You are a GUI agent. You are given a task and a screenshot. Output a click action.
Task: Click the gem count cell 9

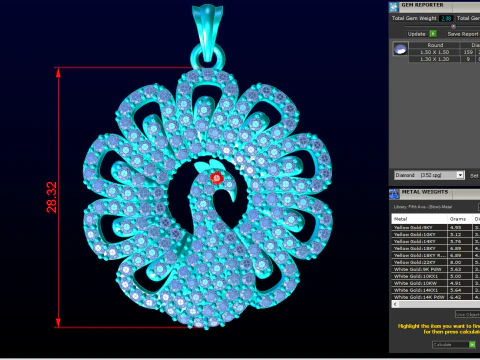tap(468, 59)
